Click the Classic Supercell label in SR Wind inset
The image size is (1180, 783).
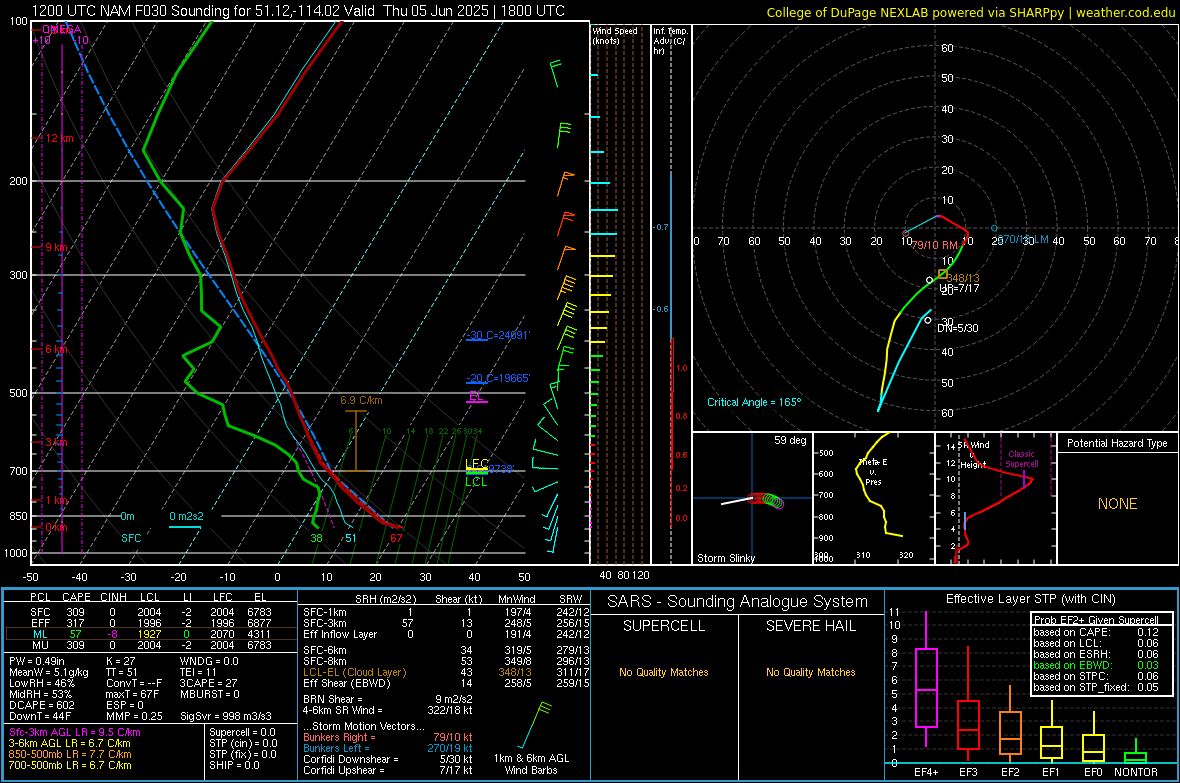click(x=1021, y=459)
